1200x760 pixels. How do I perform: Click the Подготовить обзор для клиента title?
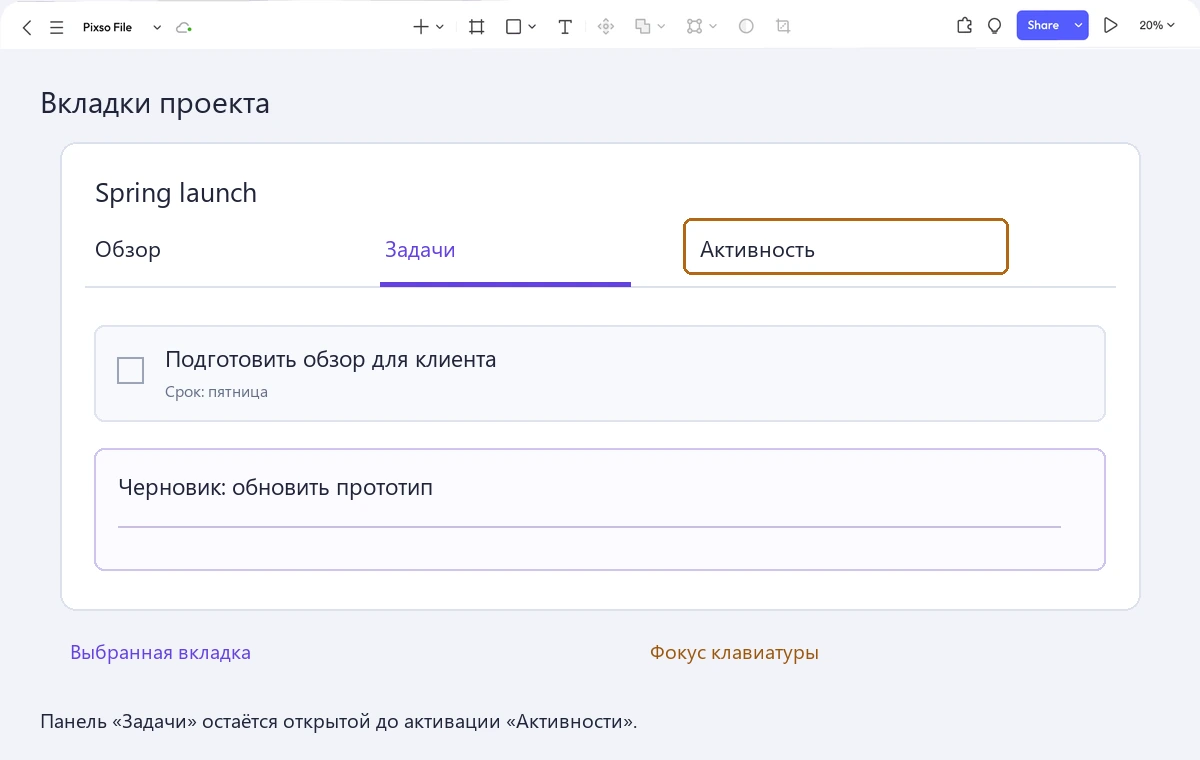[x=330, y=359]
